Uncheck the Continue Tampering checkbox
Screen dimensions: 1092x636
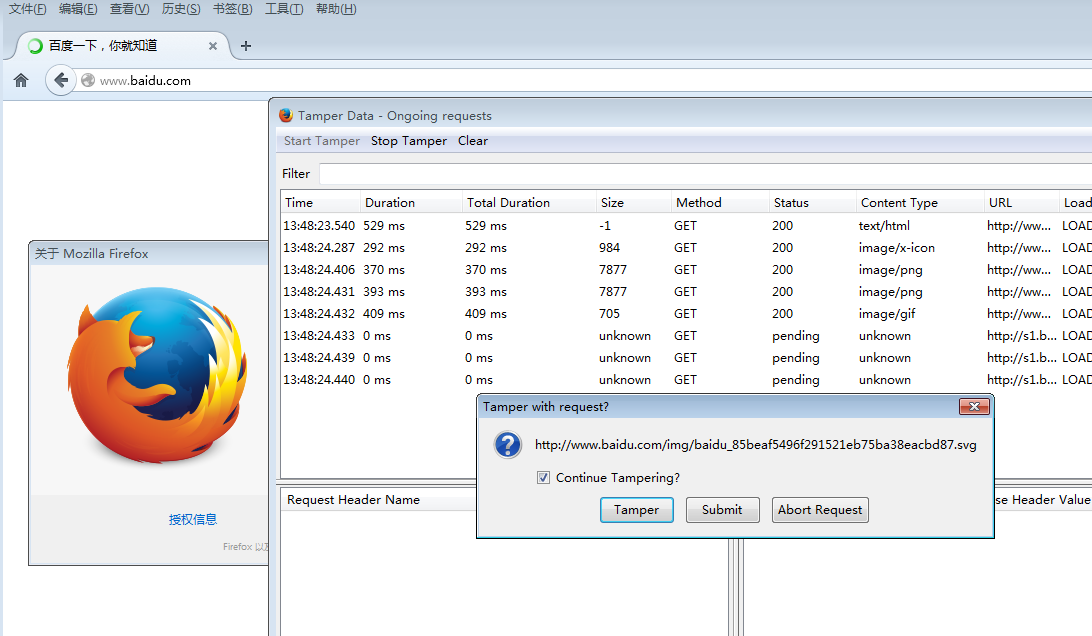pyautogui.click(x=543, y=477)
